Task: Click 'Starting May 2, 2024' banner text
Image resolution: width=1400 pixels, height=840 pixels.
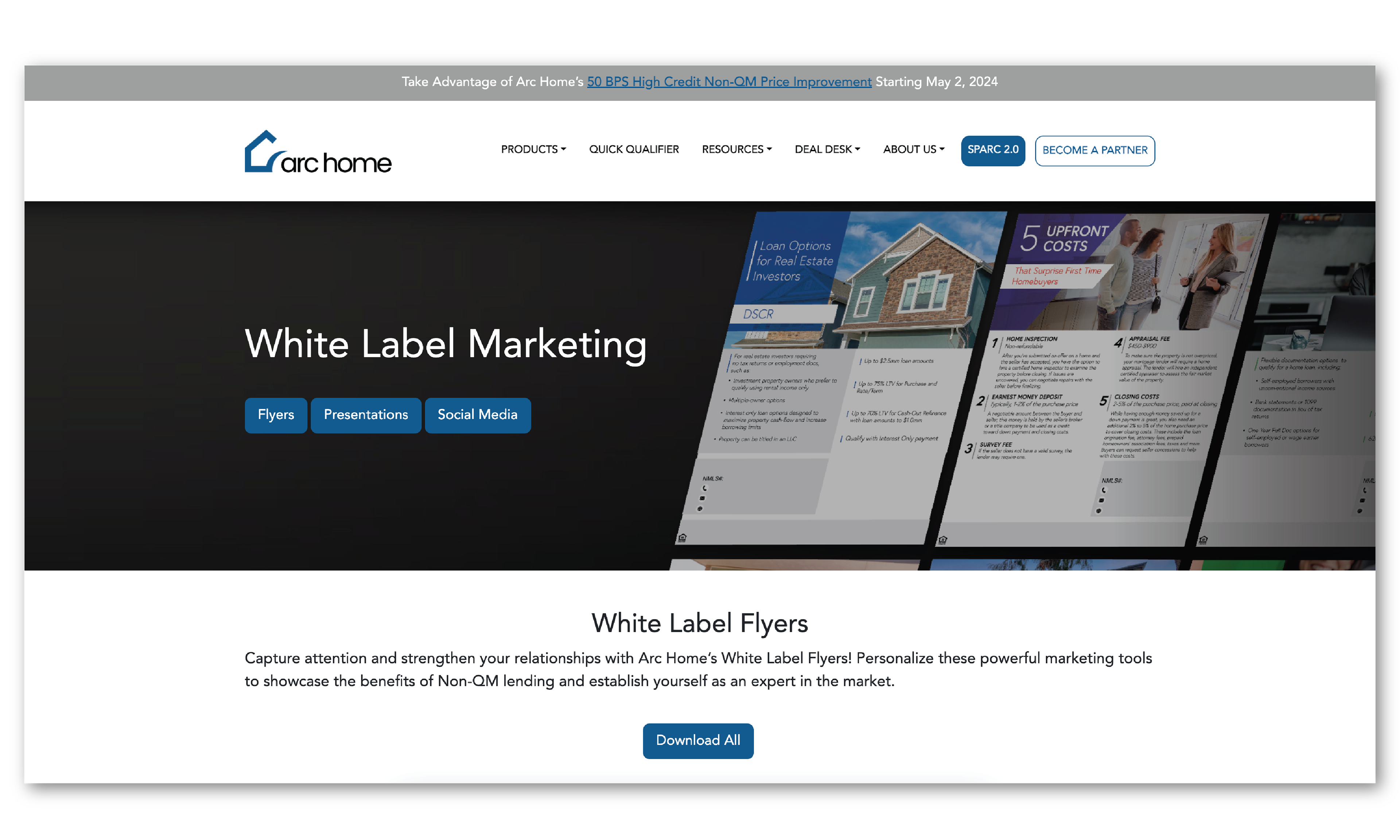Action: pos(937,82)
